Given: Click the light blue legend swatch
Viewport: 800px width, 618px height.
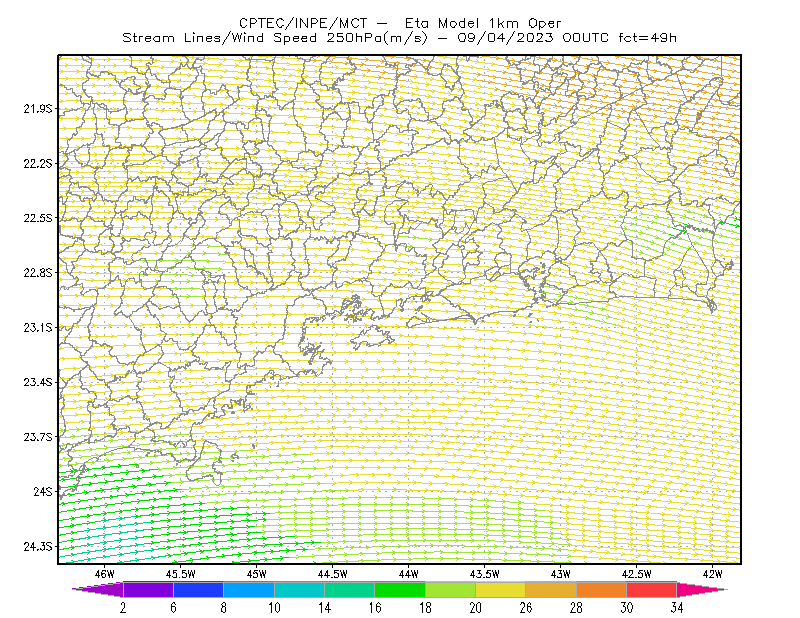Looking at the screenshot, I should click(x=249, y=589).
